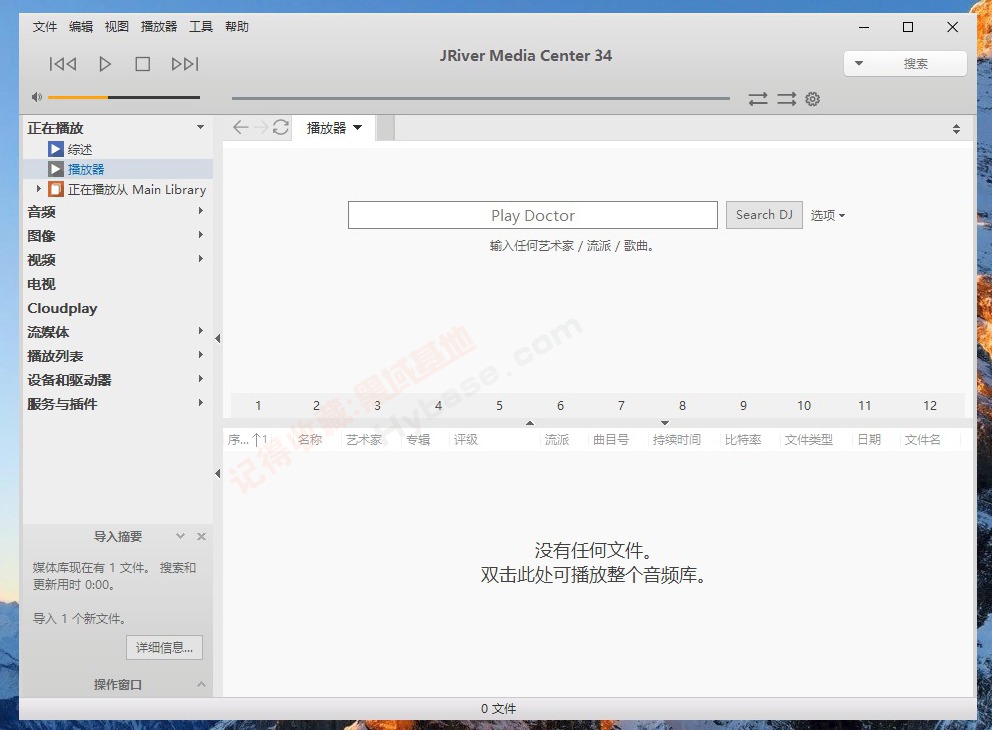The image size is (992, 730).
Task: Stop playback with the Stop button
Action: [x=142, y=64]
